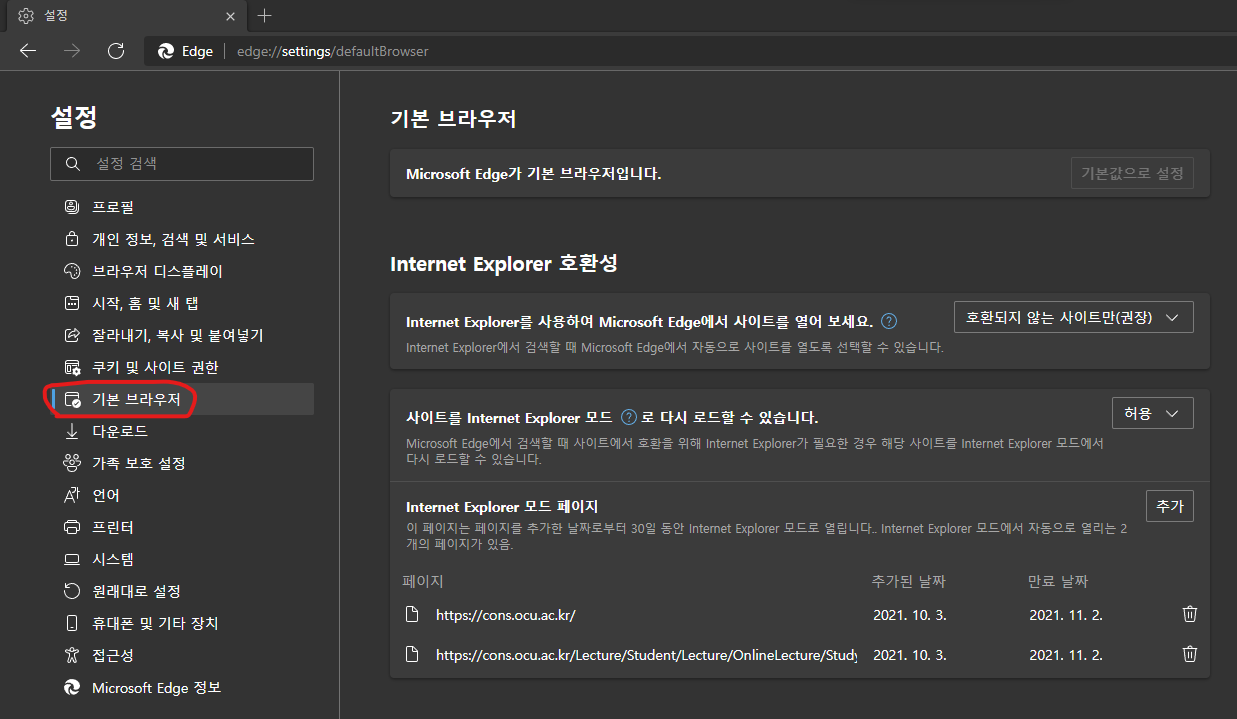1237x719 pixels.
Task: Click the icon beside 시작, 홈 및 새 탭
Action: point(71,303)
